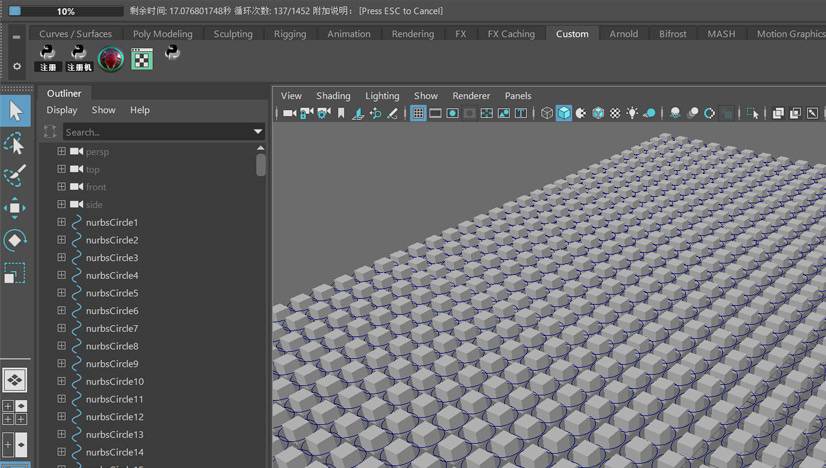Expand nurbsCircle10 in the Outliner

click(x=61, y=381)
